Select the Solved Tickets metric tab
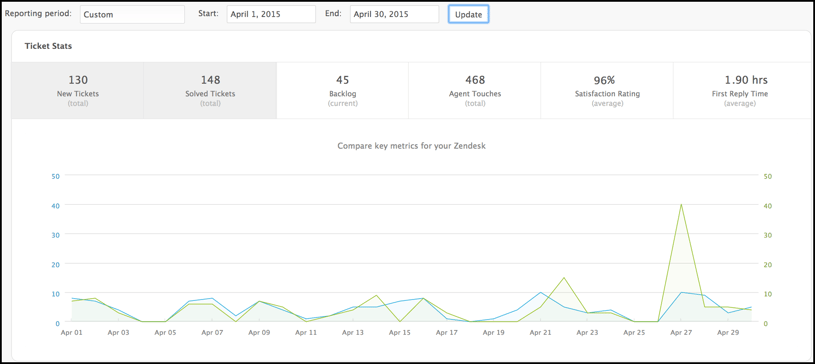 210,90
